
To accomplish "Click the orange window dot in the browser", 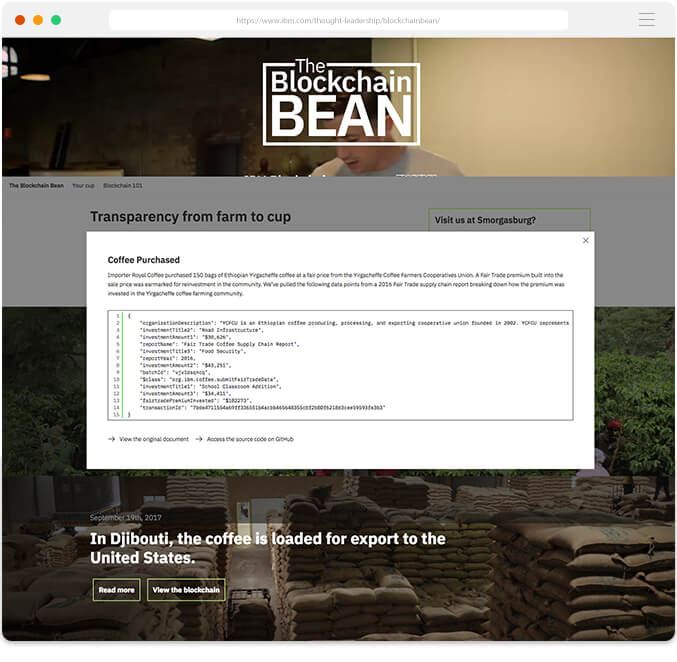I will [x=38, y=20].
